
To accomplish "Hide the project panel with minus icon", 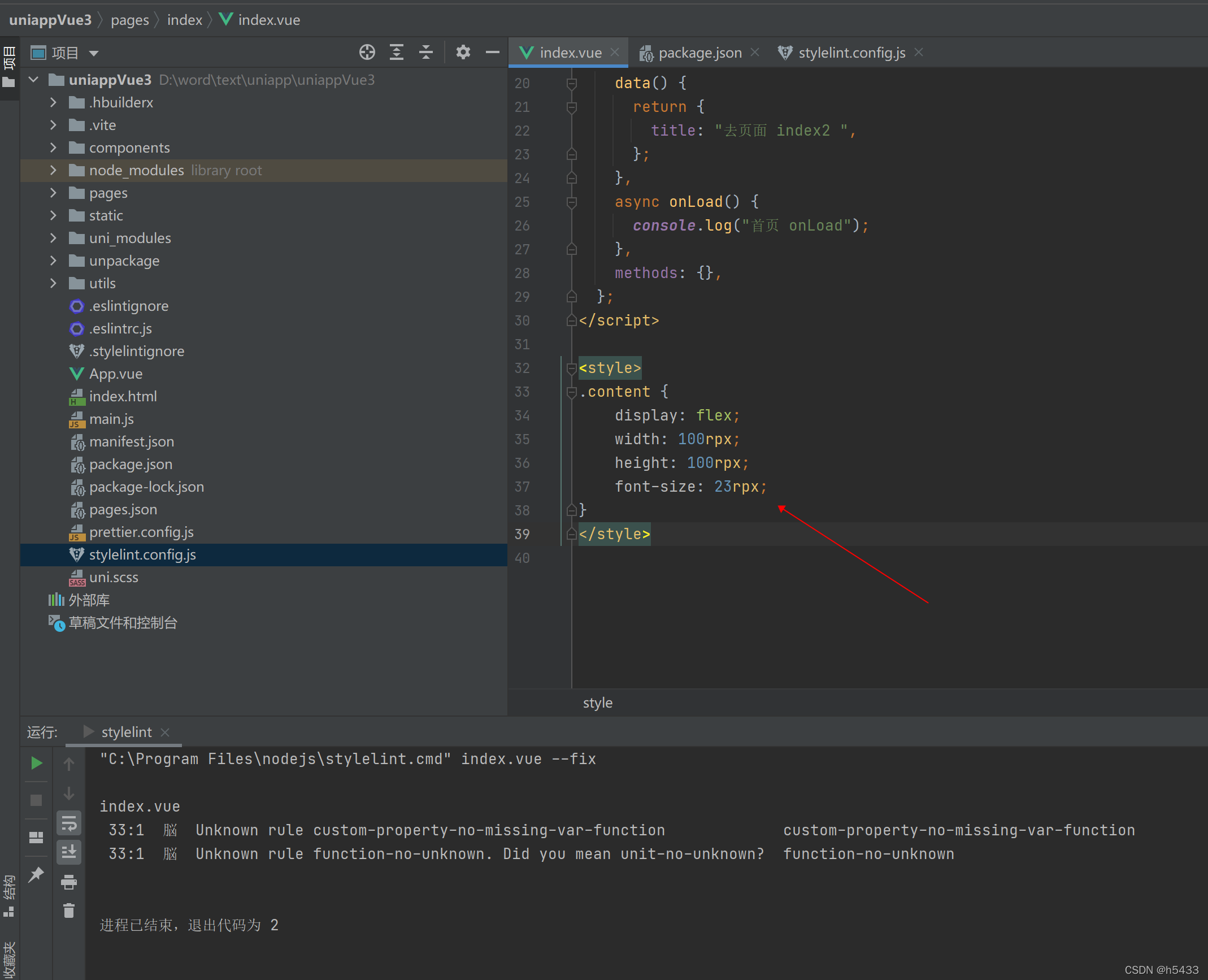I will click(492, 53).
